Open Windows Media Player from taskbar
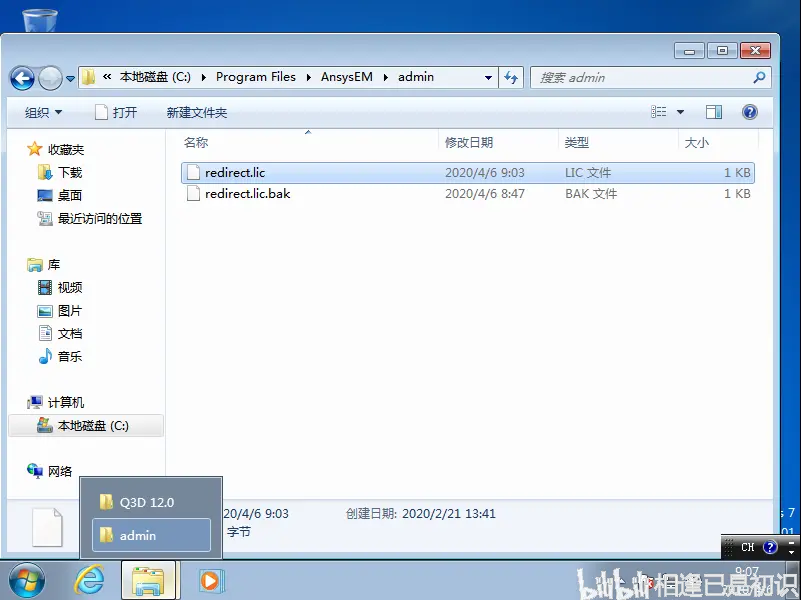 coord(209,581)
